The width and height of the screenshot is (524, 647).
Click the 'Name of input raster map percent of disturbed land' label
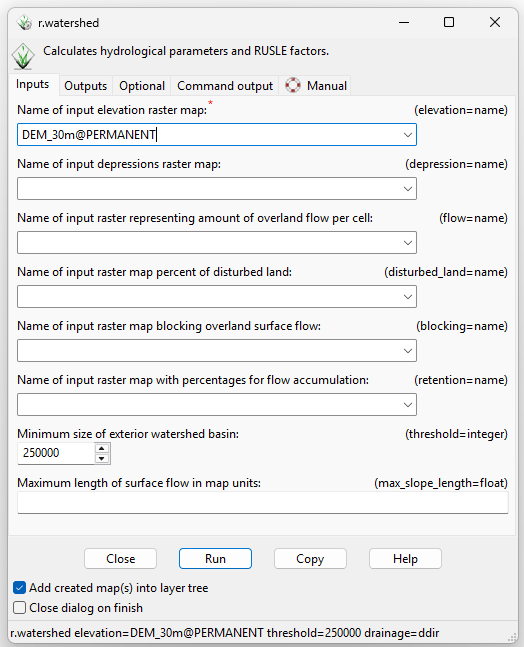pyautogui.click(x=154, y=272)
